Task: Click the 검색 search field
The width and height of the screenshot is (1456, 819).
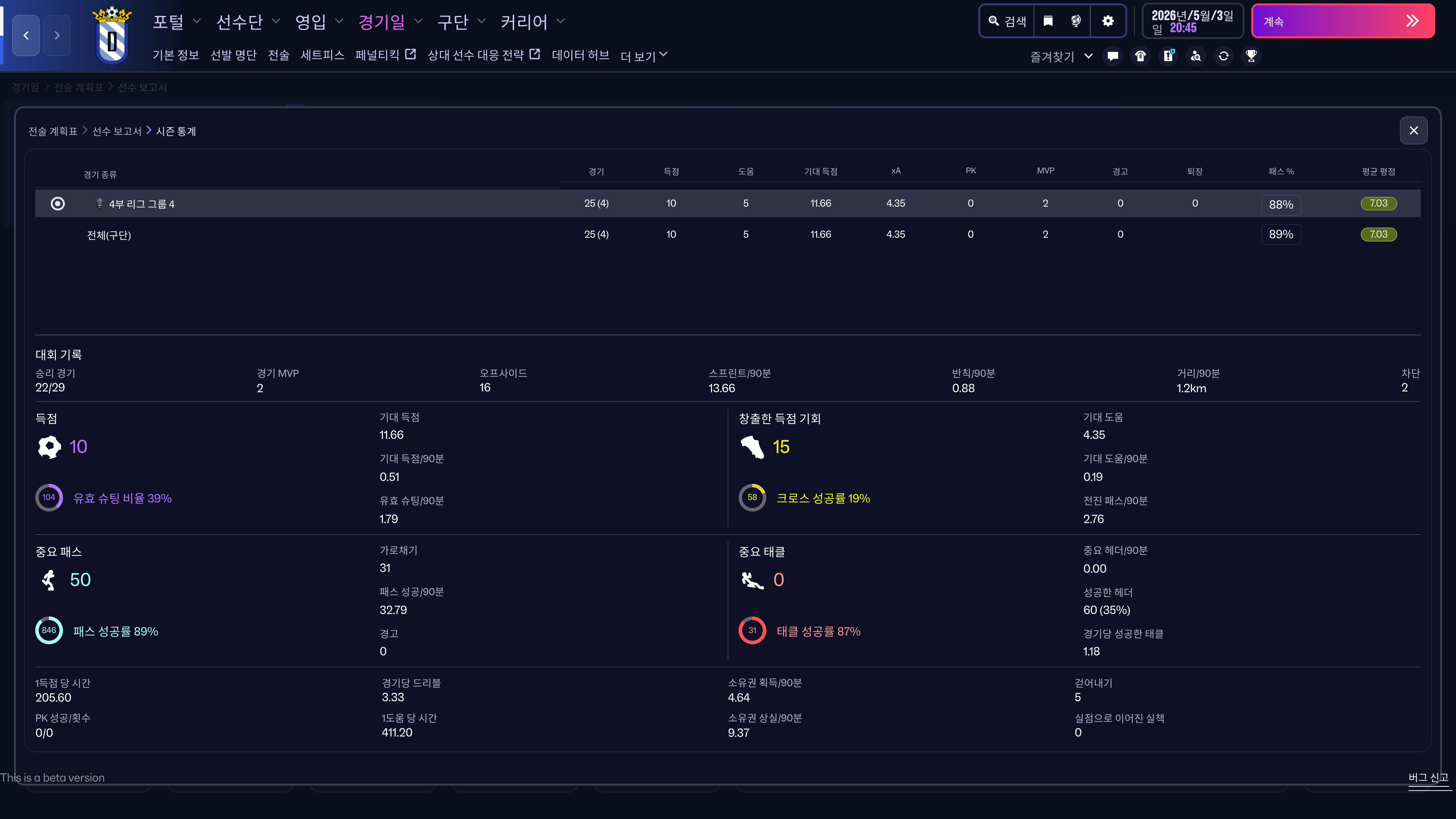Action: pos(1007,22)
